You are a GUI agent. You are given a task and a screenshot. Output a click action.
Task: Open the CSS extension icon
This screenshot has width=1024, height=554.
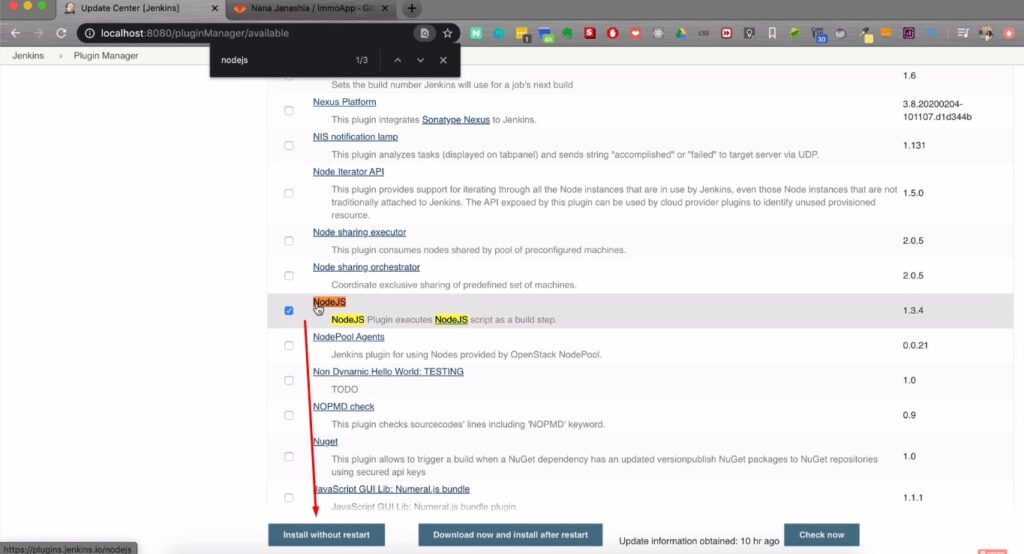point(703,33)
